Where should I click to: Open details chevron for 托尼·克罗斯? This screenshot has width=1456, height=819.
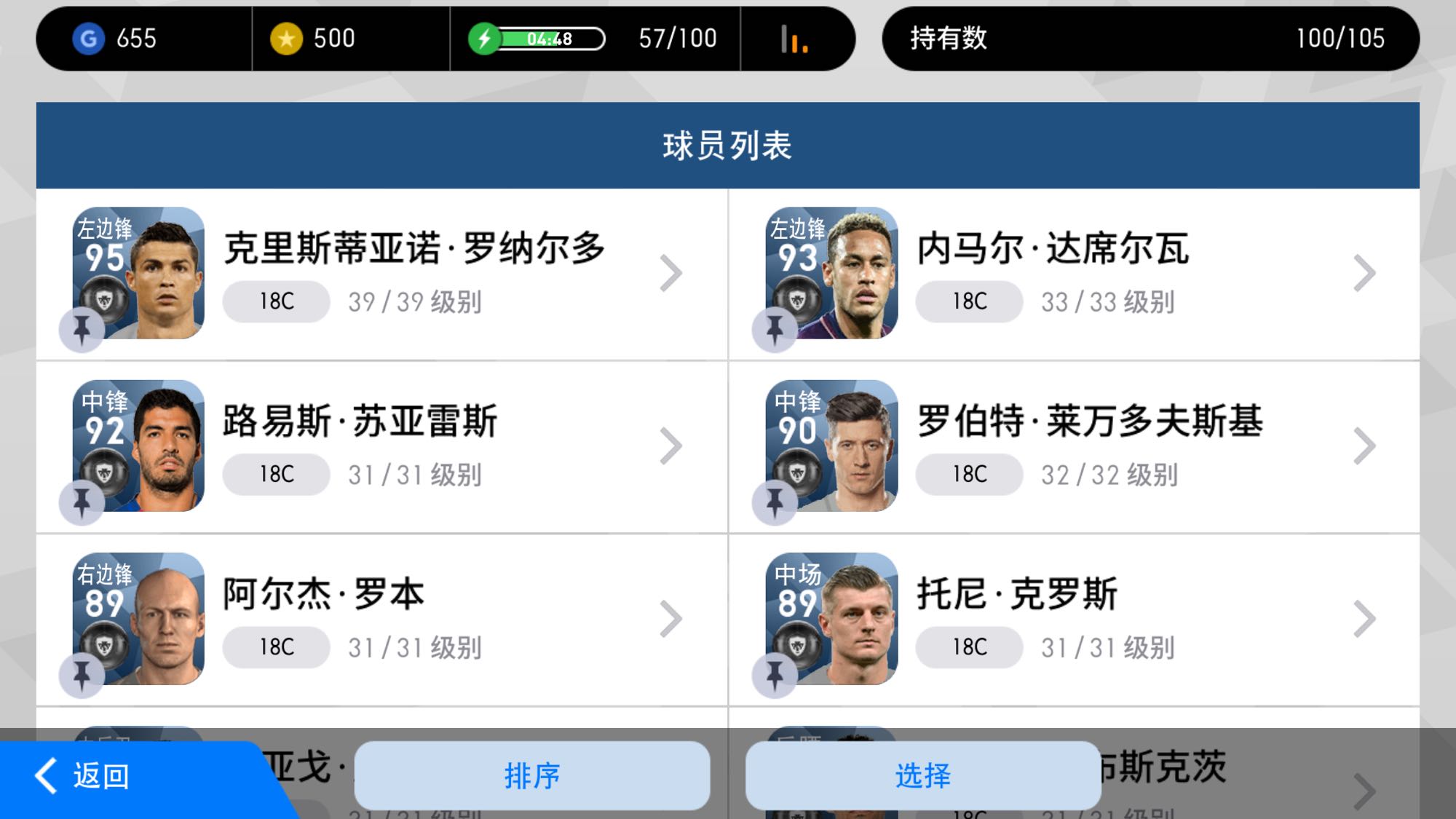click(x=1364, y=619)
